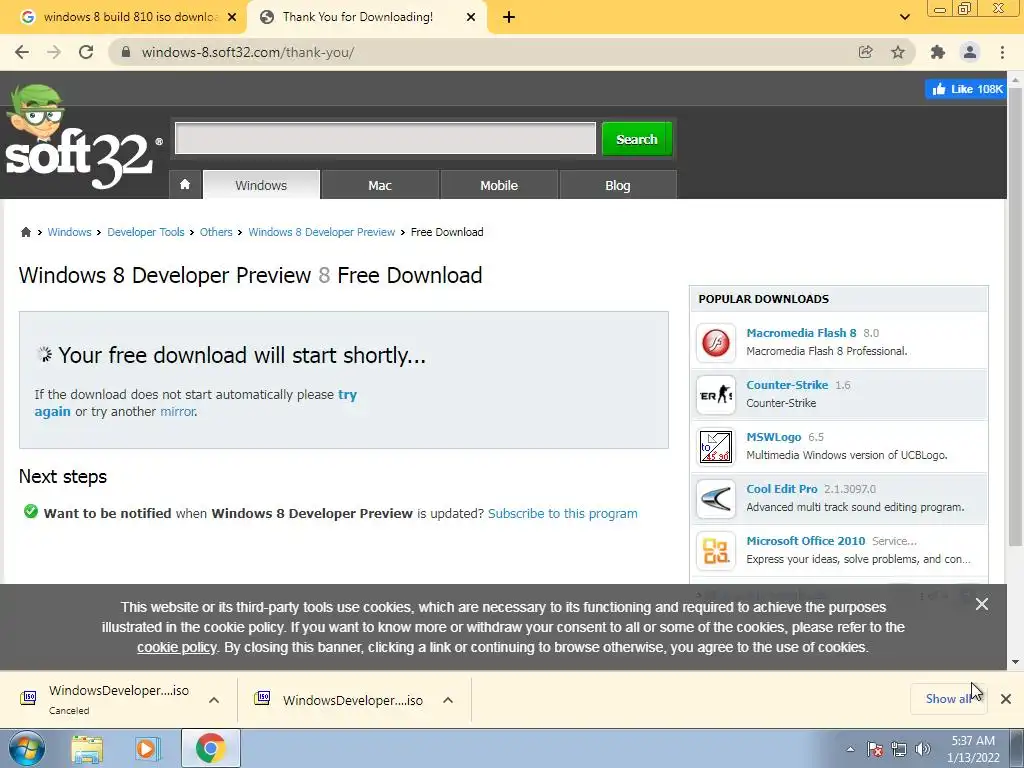The width and height of the screenshot is (1024, 768).
Task: Click the Chrome taskbar icon
Action: point(210,748)
